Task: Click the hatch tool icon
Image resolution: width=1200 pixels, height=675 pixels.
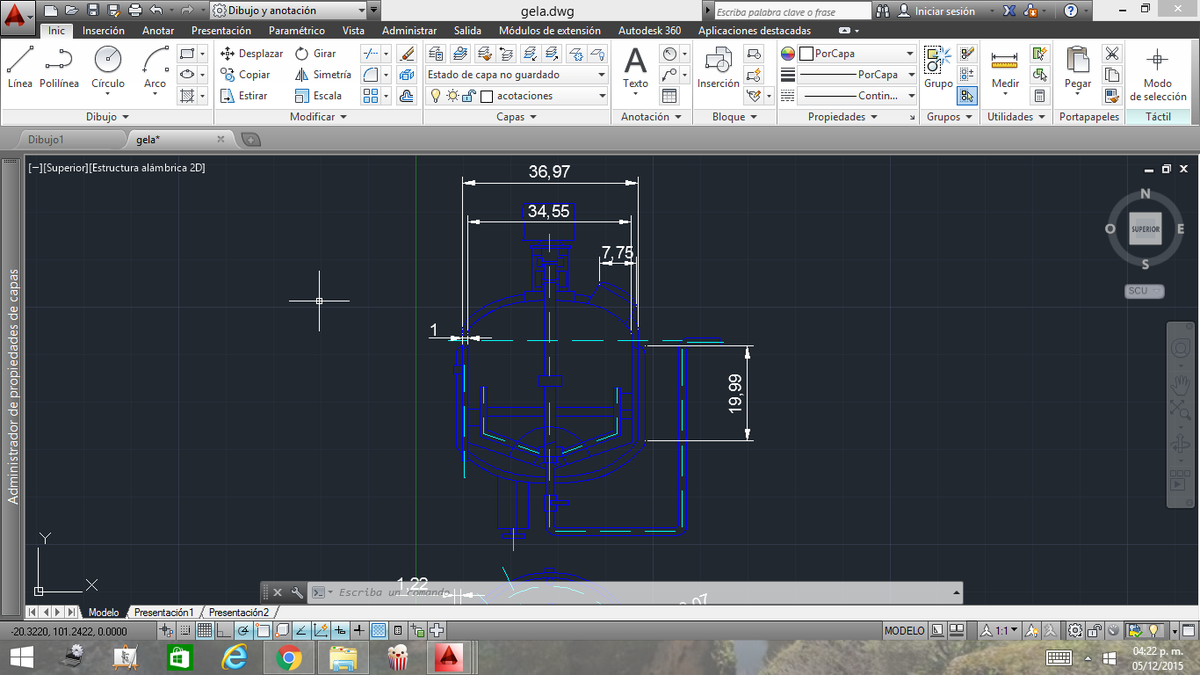Action: click(186, 96)
